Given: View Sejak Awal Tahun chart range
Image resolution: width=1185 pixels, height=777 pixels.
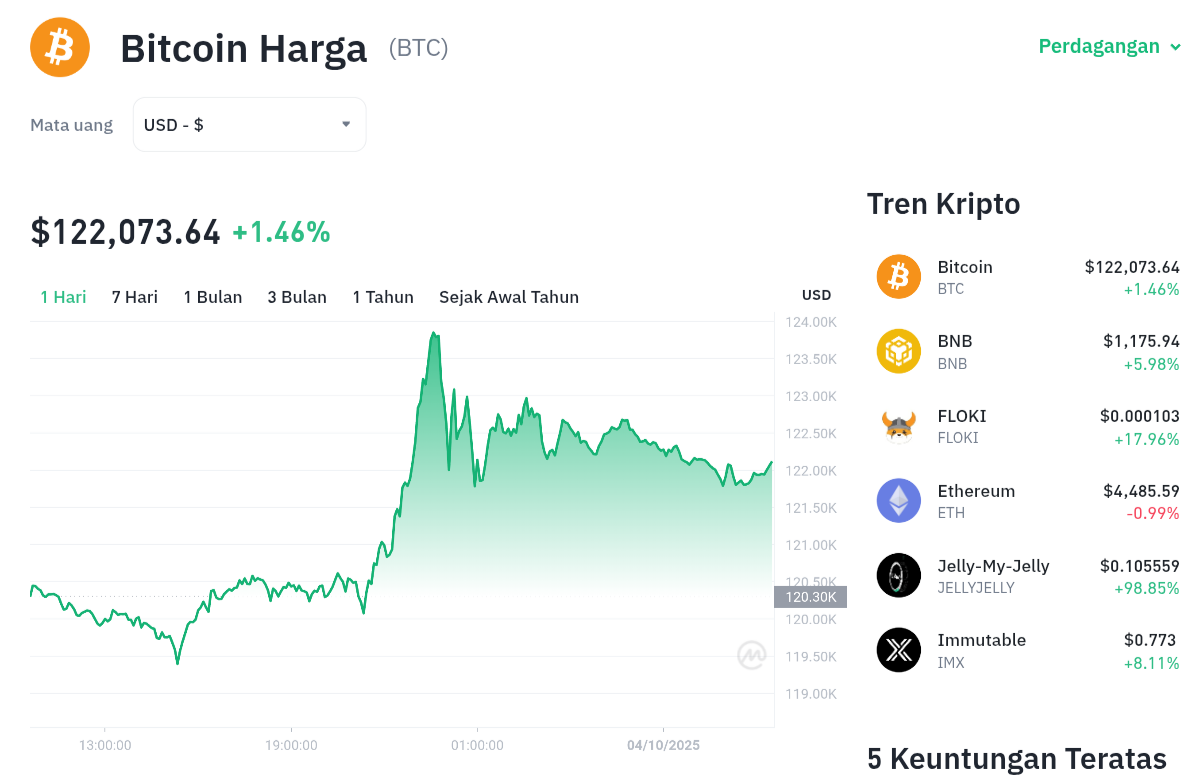Looking at the screenshot, I should click(x=509, y=297).
